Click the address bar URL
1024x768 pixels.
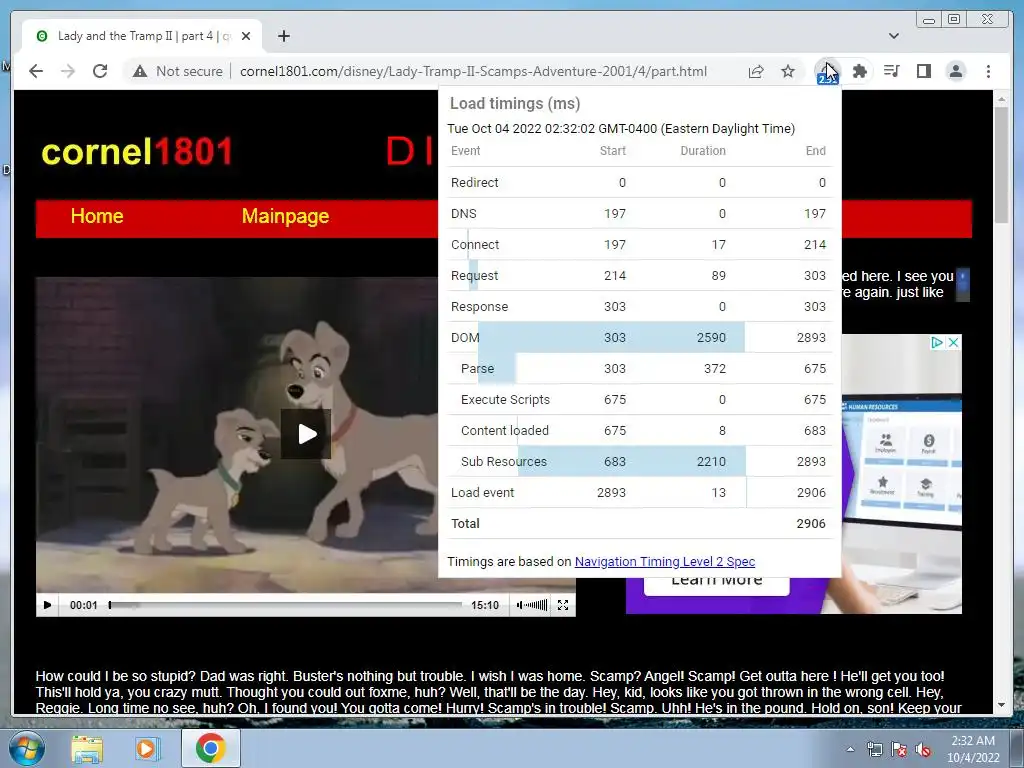[473, 71]
